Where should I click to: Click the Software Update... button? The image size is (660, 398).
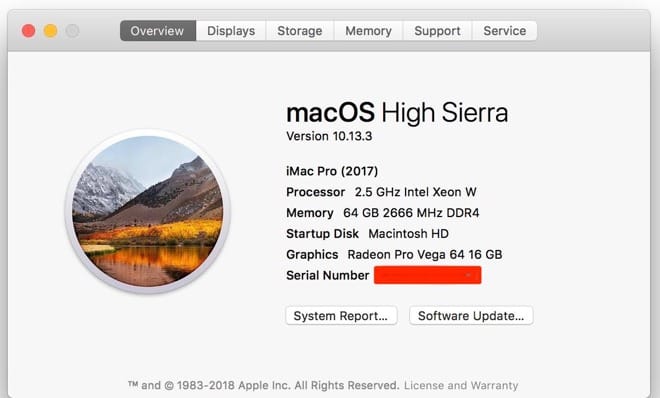pos(471,316)
